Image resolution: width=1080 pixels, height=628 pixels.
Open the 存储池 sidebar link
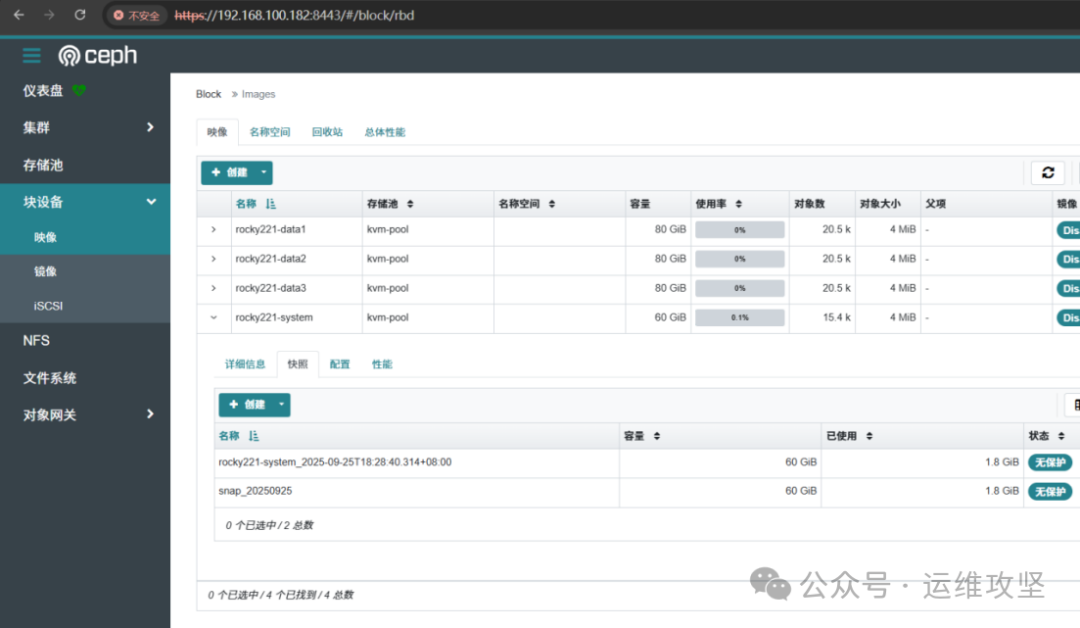[43, 165]
